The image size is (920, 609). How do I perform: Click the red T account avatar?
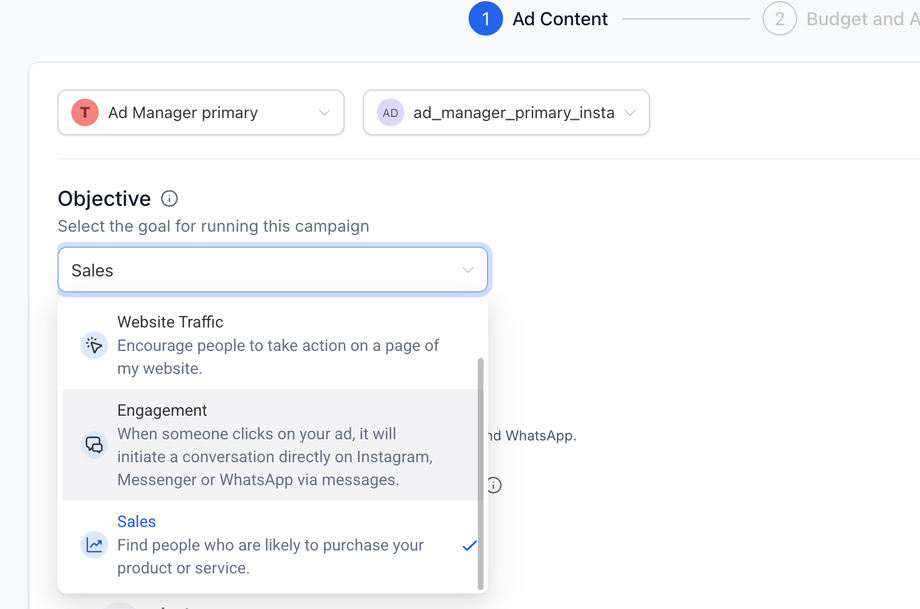click(85, 113)
